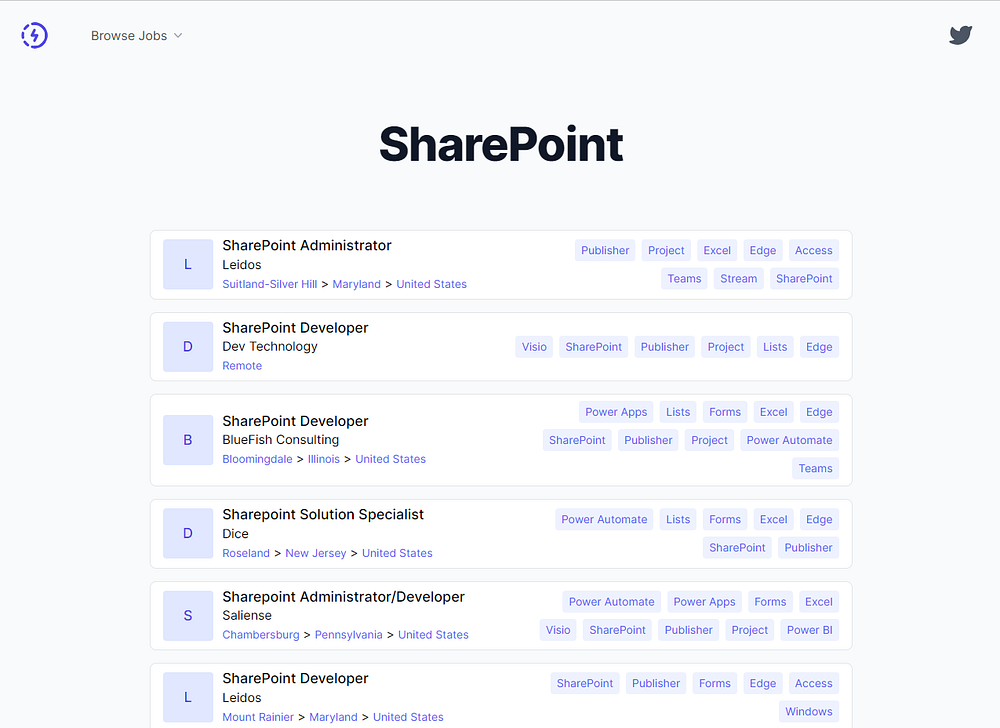This screenshot has width=1000, height=728.
Task: Follow the Roseland location link
Action: click(x=246, y=553)
